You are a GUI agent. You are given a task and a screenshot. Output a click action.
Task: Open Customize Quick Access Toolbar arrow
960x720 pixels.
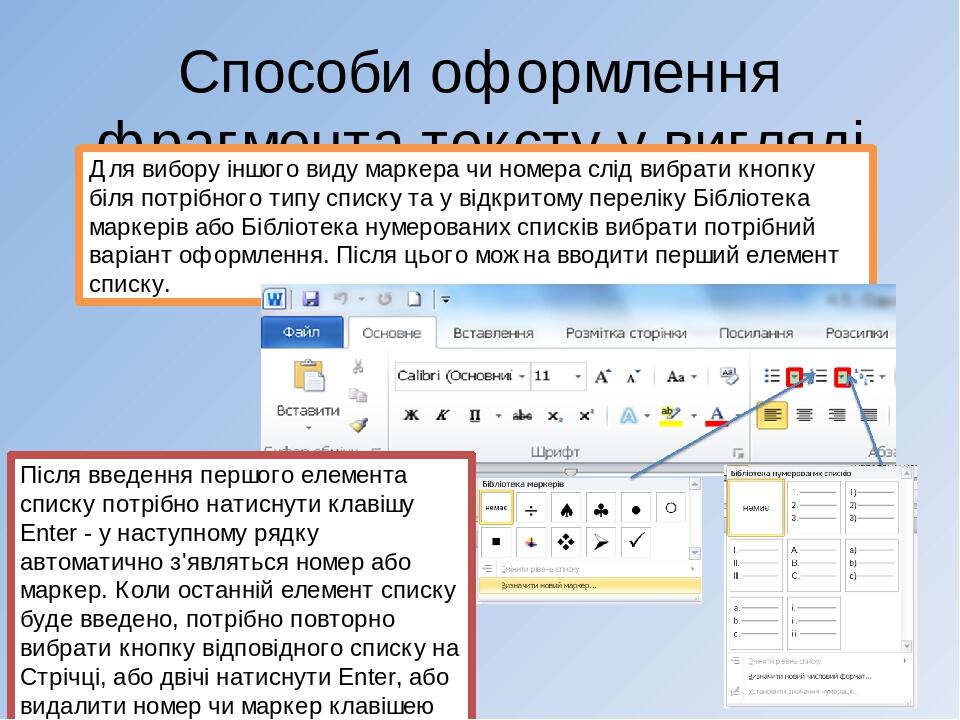445,299
